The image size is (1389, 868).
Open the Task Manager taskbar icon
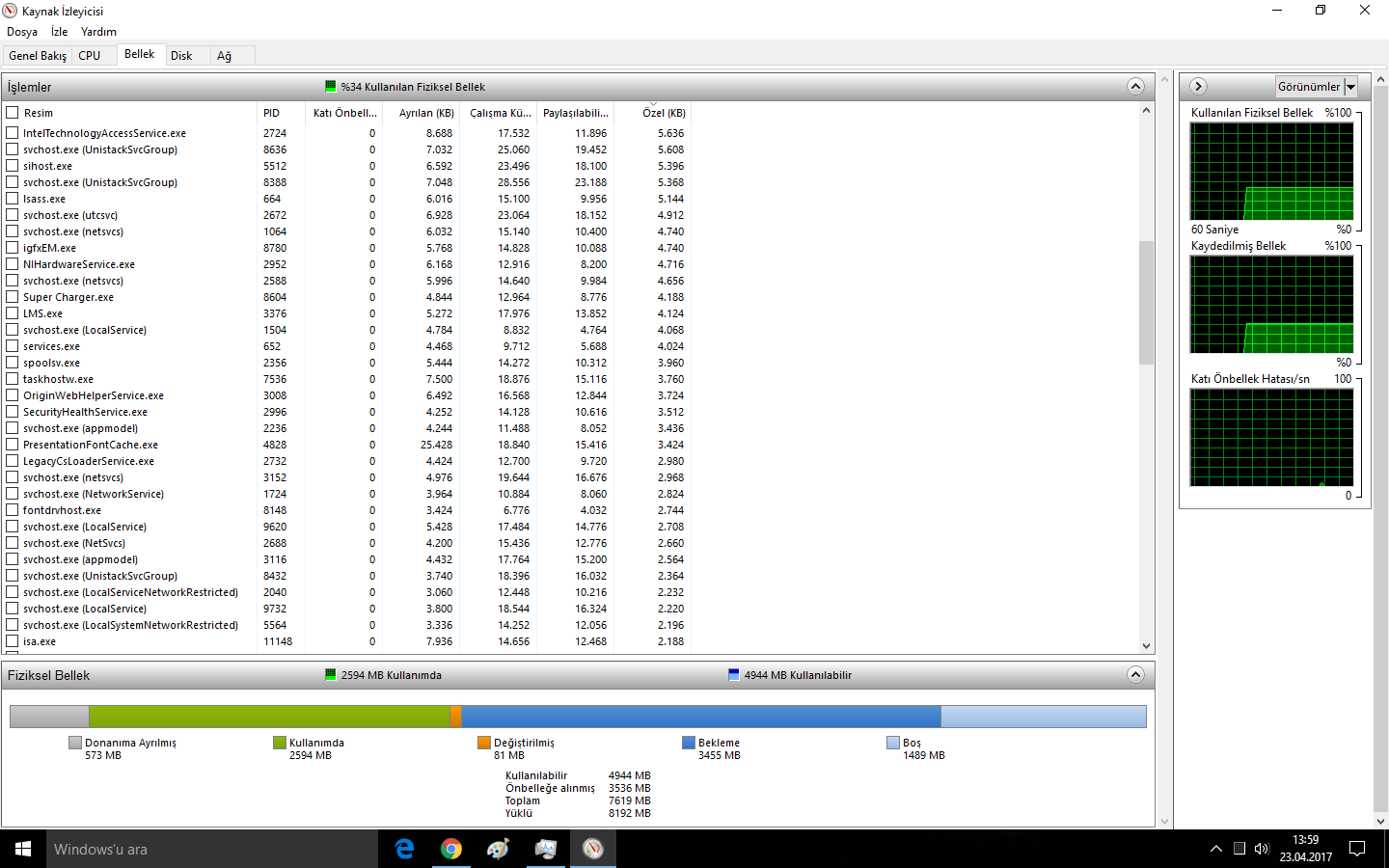[545, 849]
